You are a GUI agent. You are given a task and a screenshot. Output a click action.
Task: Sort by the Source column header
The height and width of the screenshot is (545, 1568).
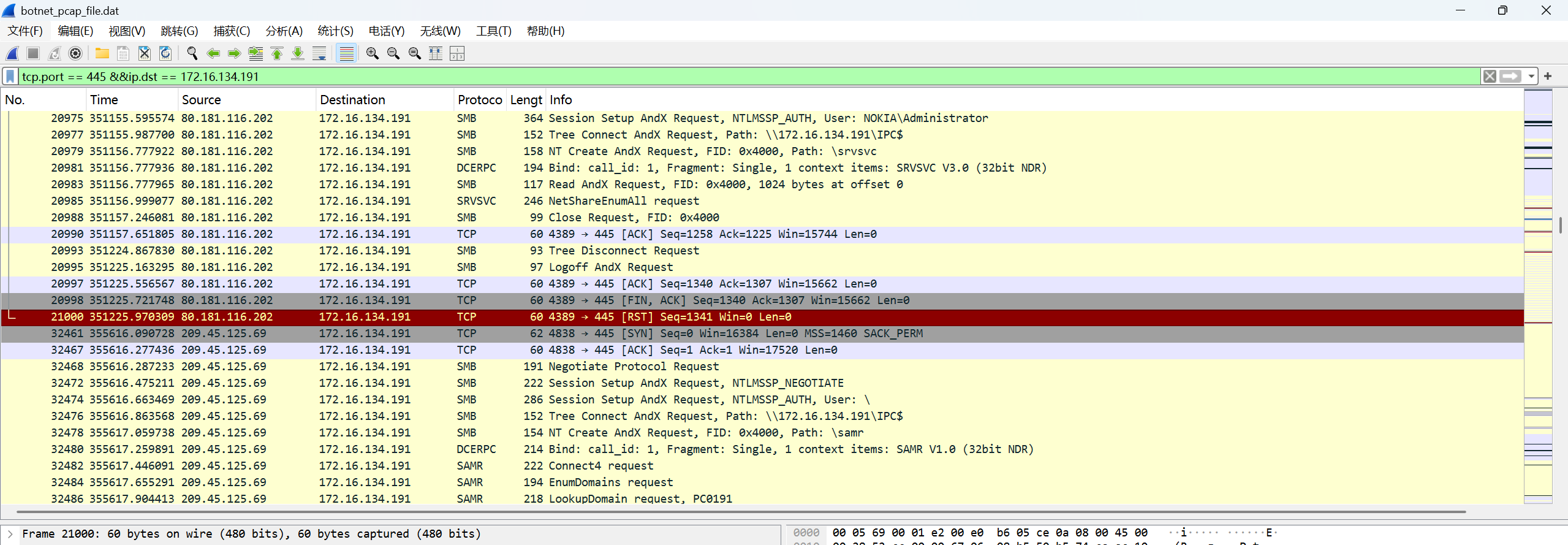click(x=247, y=100)
